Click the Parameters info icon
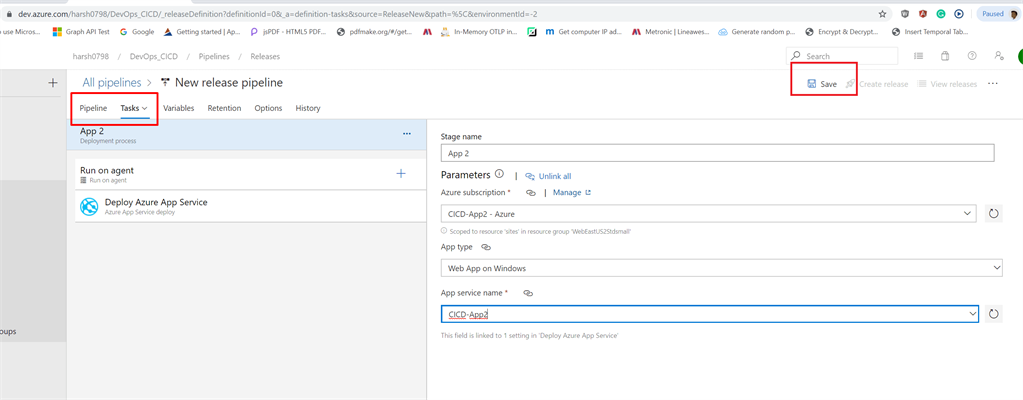This screenshot has width=1023, height=400. (x=499, y=174)
